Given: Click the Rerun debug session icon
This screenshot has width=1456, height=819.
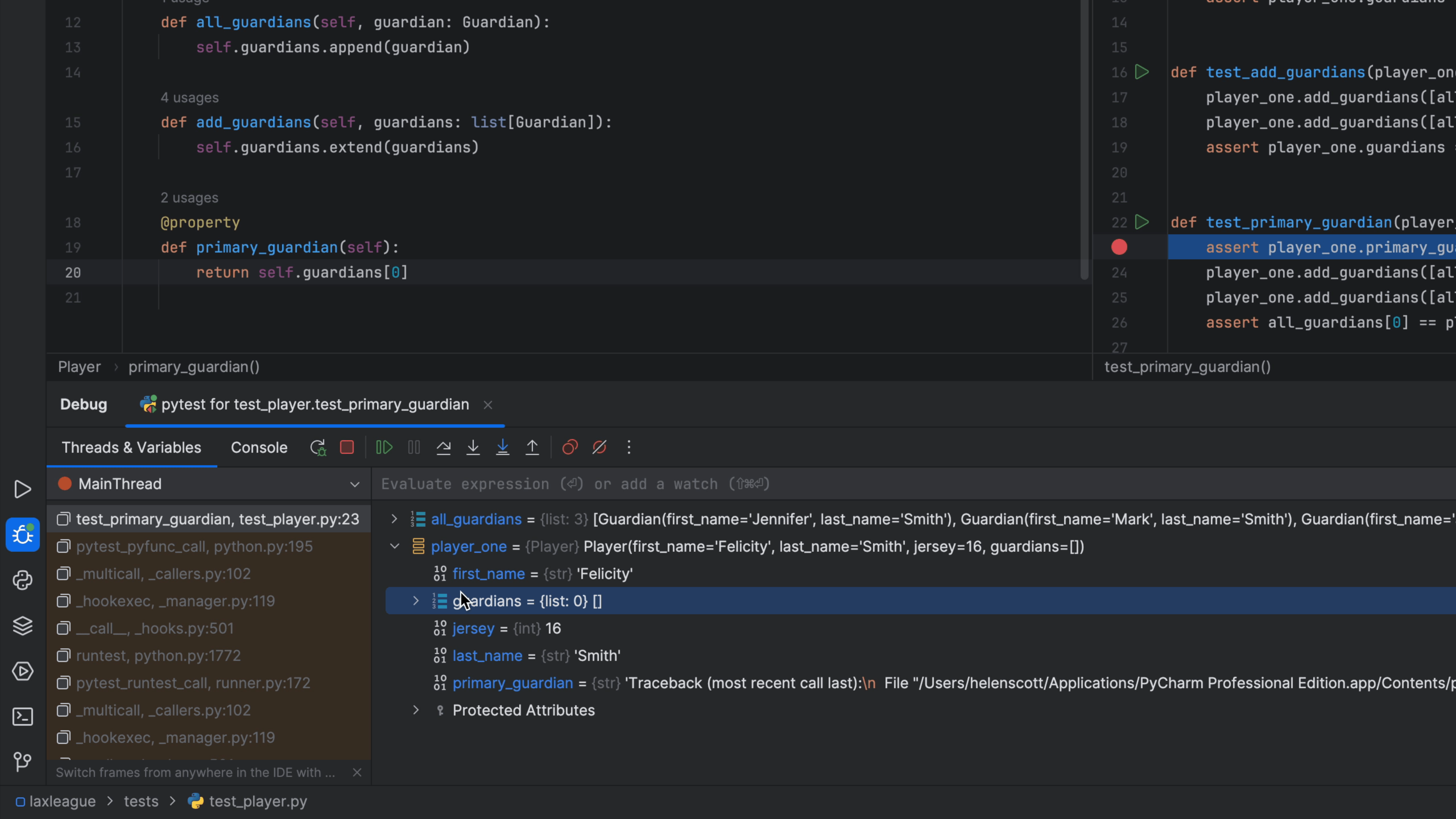Looking at the screenshot, I should (x=318, y=448).
